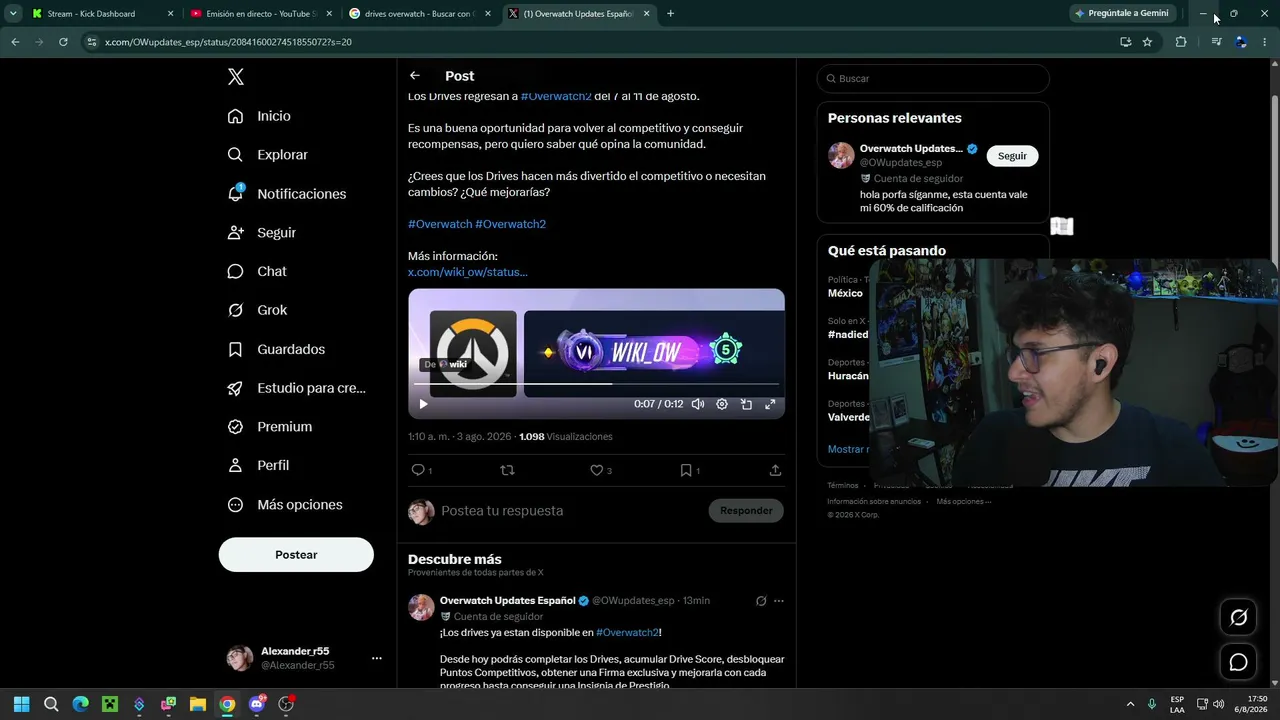Image resolution: width=1280 pixels, height=720 pixels.
Task: Switch to the drives overwatch search tab
Action: (x=419, y=14)
